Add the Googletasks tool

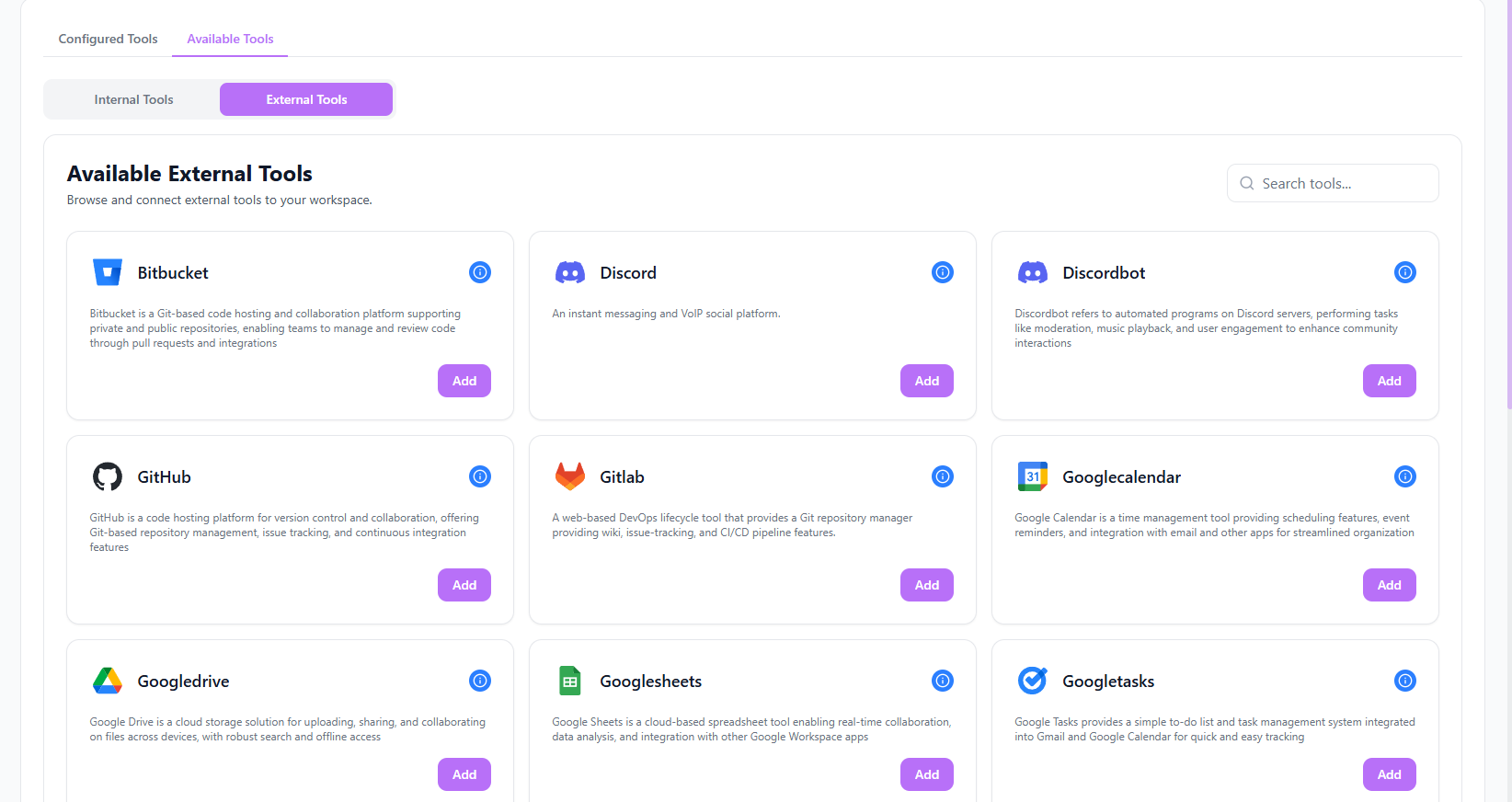1390,774
